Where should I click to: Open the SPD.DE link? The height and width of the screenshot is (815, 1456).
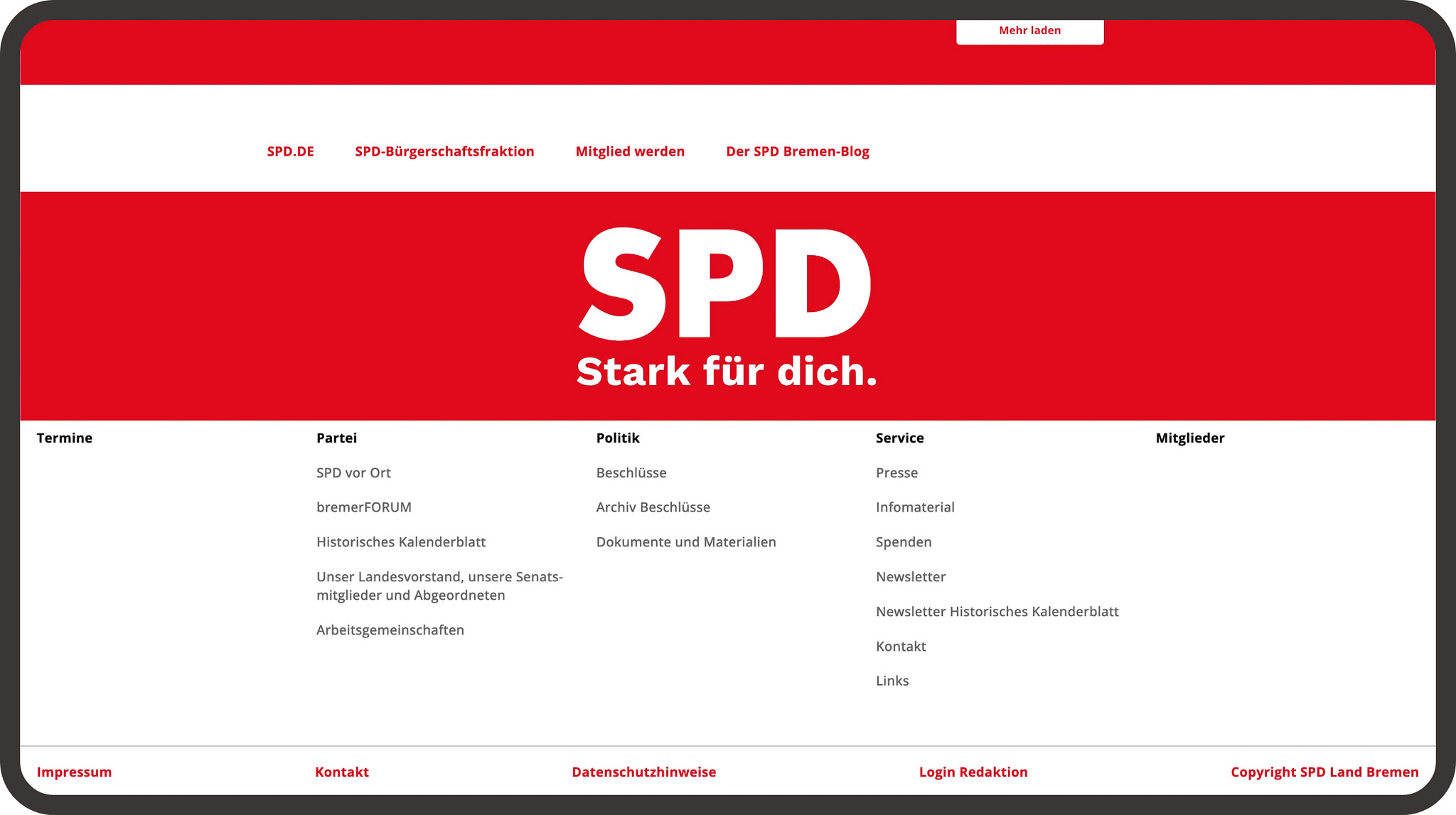[x=290, y=151]
